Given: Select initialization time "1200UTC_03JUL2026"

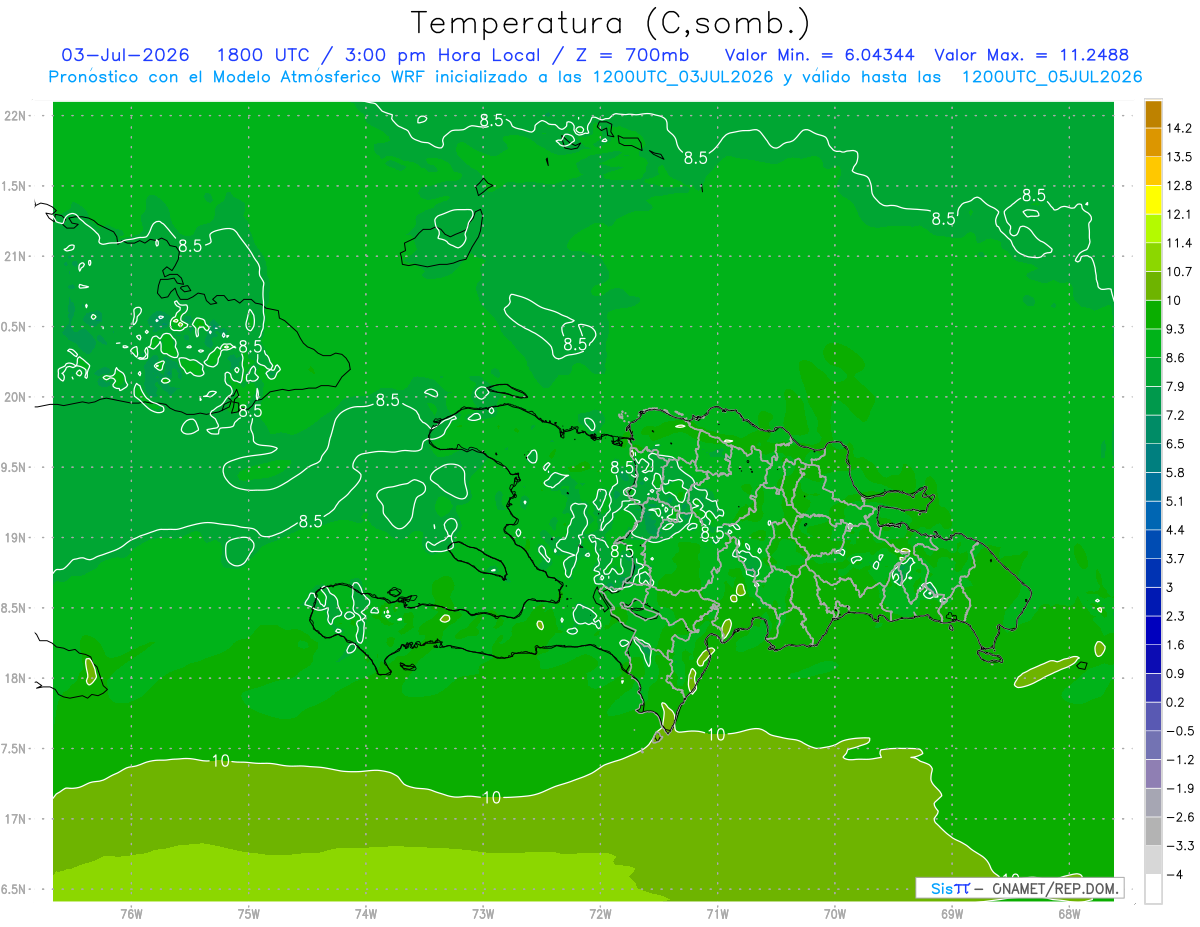Looking at the screenshot, I should (682, 77).
